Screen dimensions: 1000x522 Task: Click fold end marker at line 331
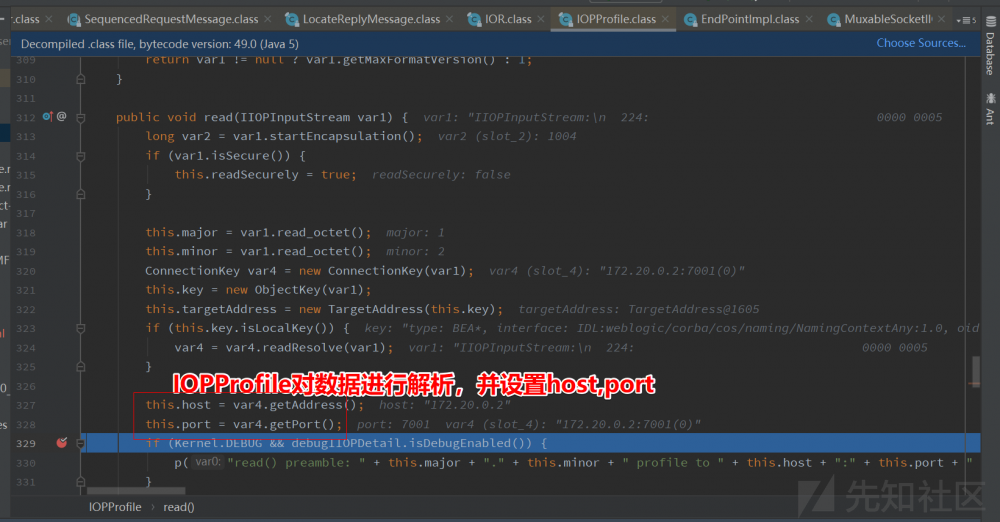[x=81, y=481]
